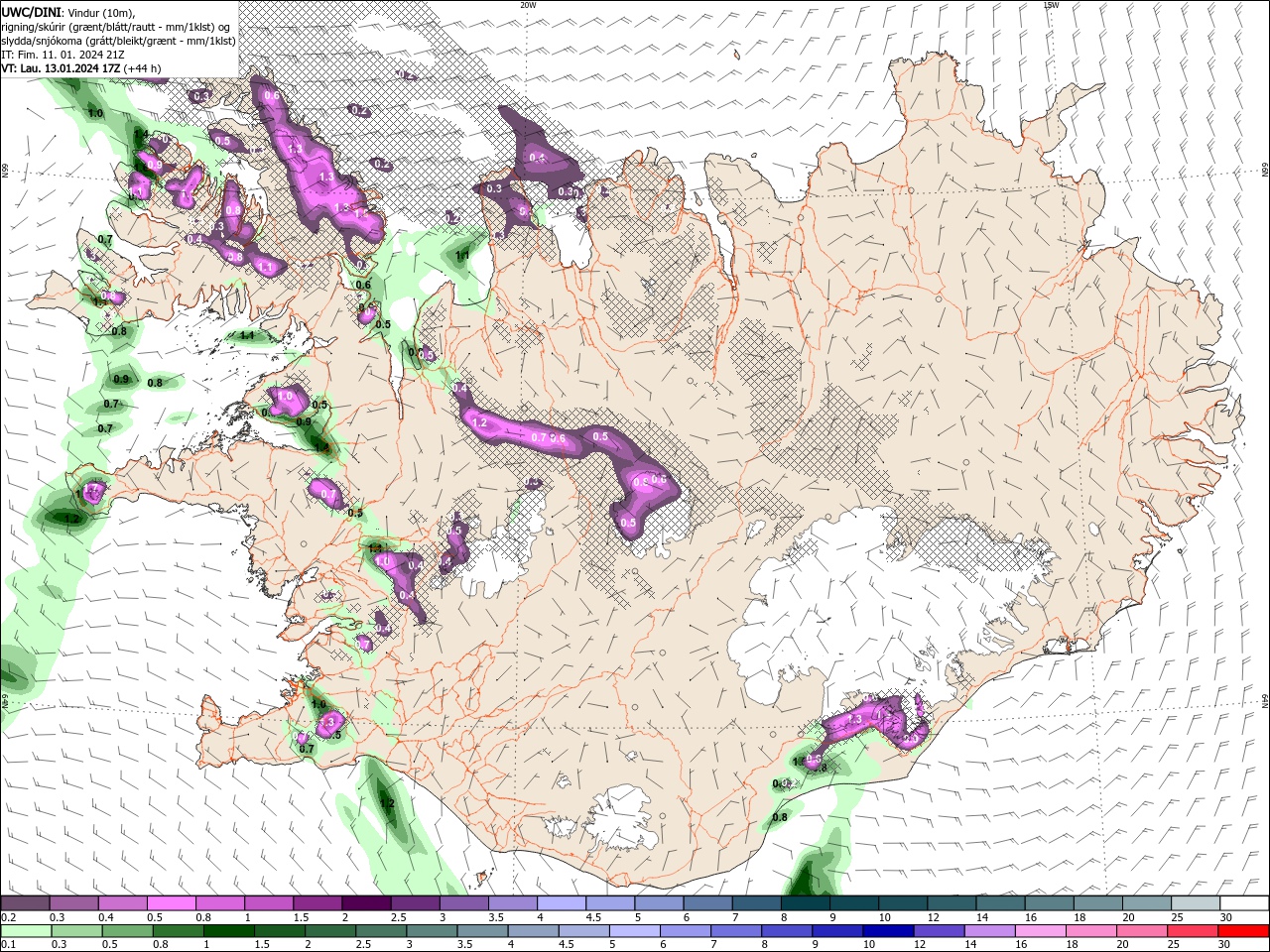Click the 'slydda/snjókoma (grátt/bleikt/grænt - mm/1klst)' line
Viewport: 1270px width, 952px height.
click(118, 41)
